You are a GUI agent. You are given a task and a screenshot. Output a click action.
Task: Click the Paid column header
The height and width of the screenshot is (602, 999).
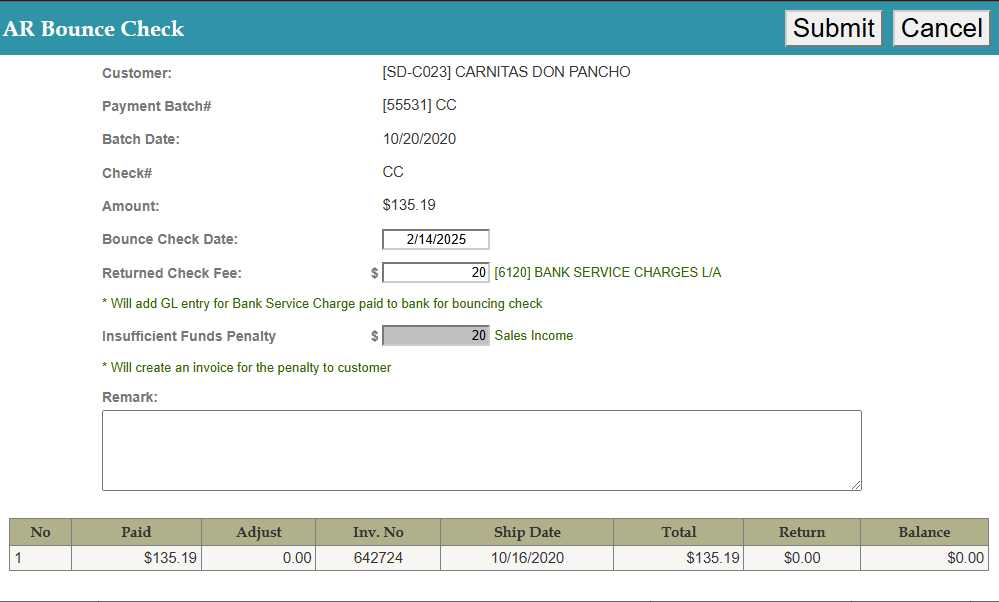[x=136, y=532]
